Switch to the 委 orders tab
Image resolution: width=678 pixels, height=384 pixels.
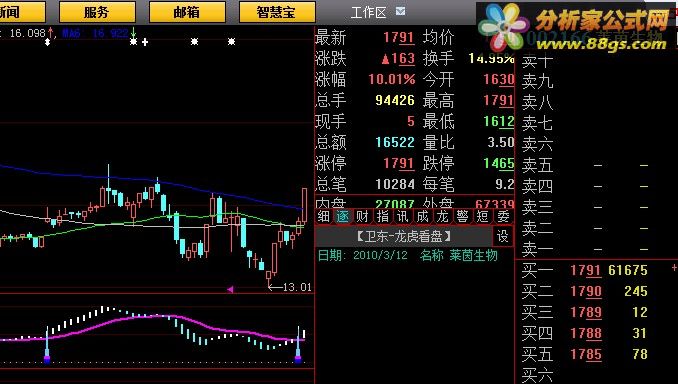[502, 216]
